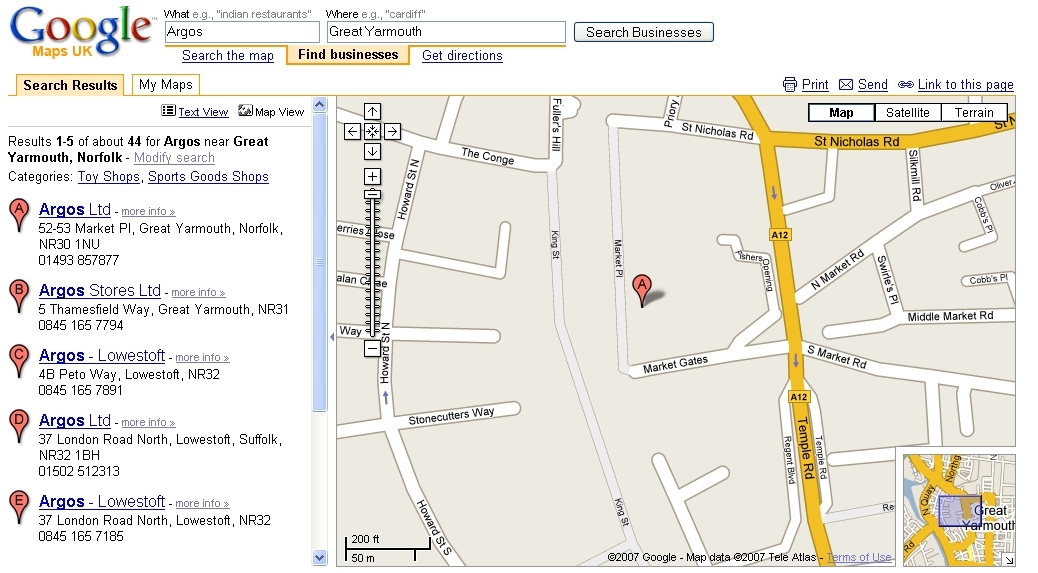Image resolution: width=1038 pixels, height=573 pixels.
Task: Expand more info for Argos Ltd Market Pl
Action: [x=148, y=212]
